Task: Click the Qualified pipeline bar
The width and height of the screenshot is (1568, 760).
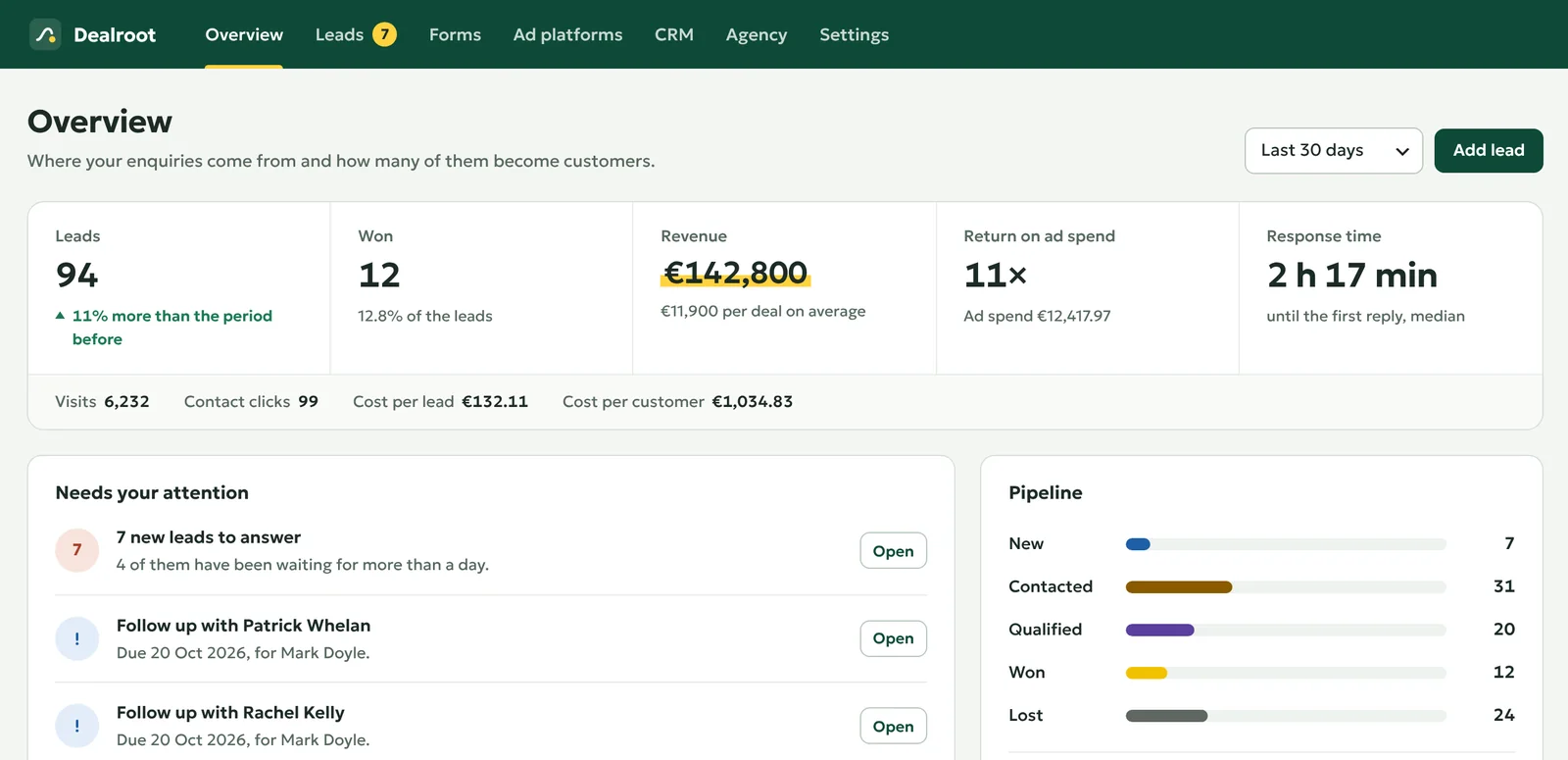Action: [1286, 630]
